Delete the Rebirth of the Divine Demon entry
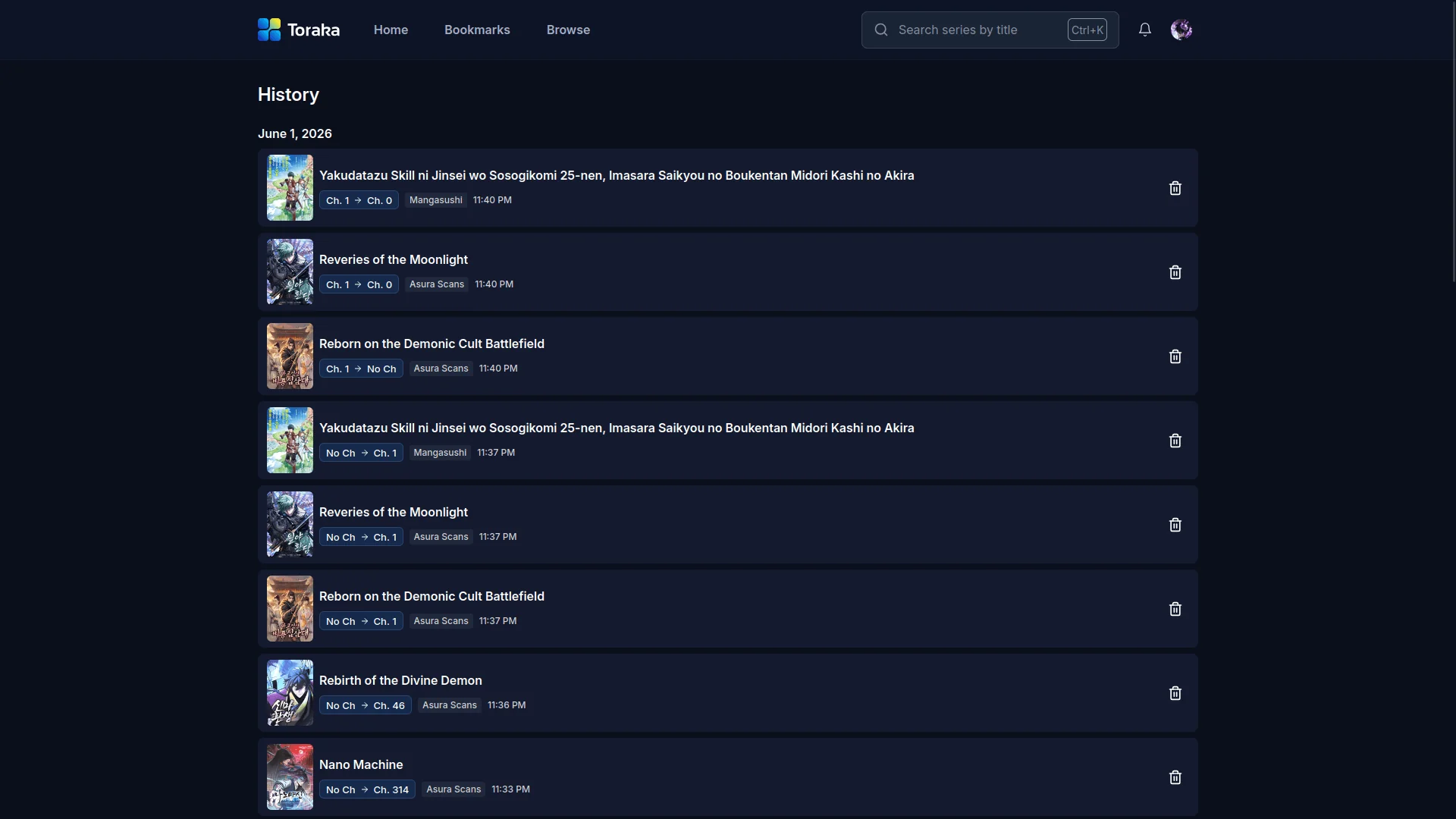This screenshot has height=819, width=1456. [1175, 693]
